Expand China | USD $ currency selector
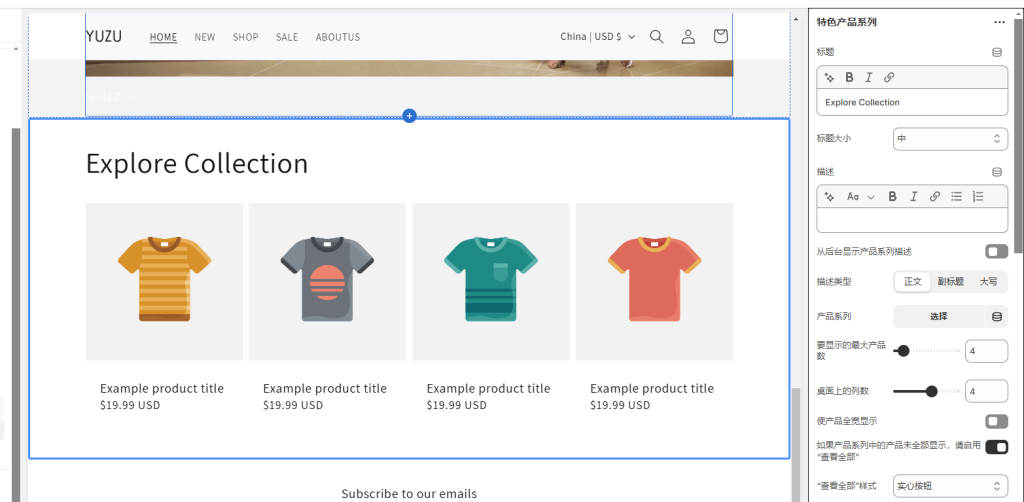This screenshot has width=1024, height=502. (x=597, y=37)
